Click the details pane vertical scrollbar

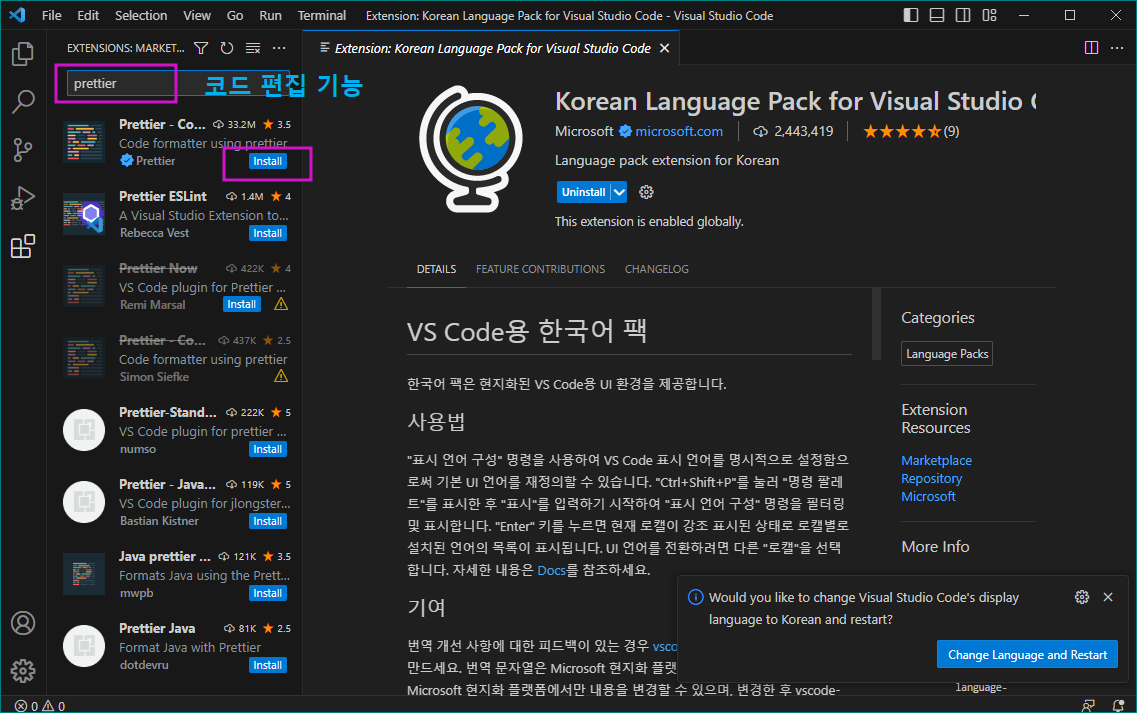pyautogui.click(x=876, y=323)
